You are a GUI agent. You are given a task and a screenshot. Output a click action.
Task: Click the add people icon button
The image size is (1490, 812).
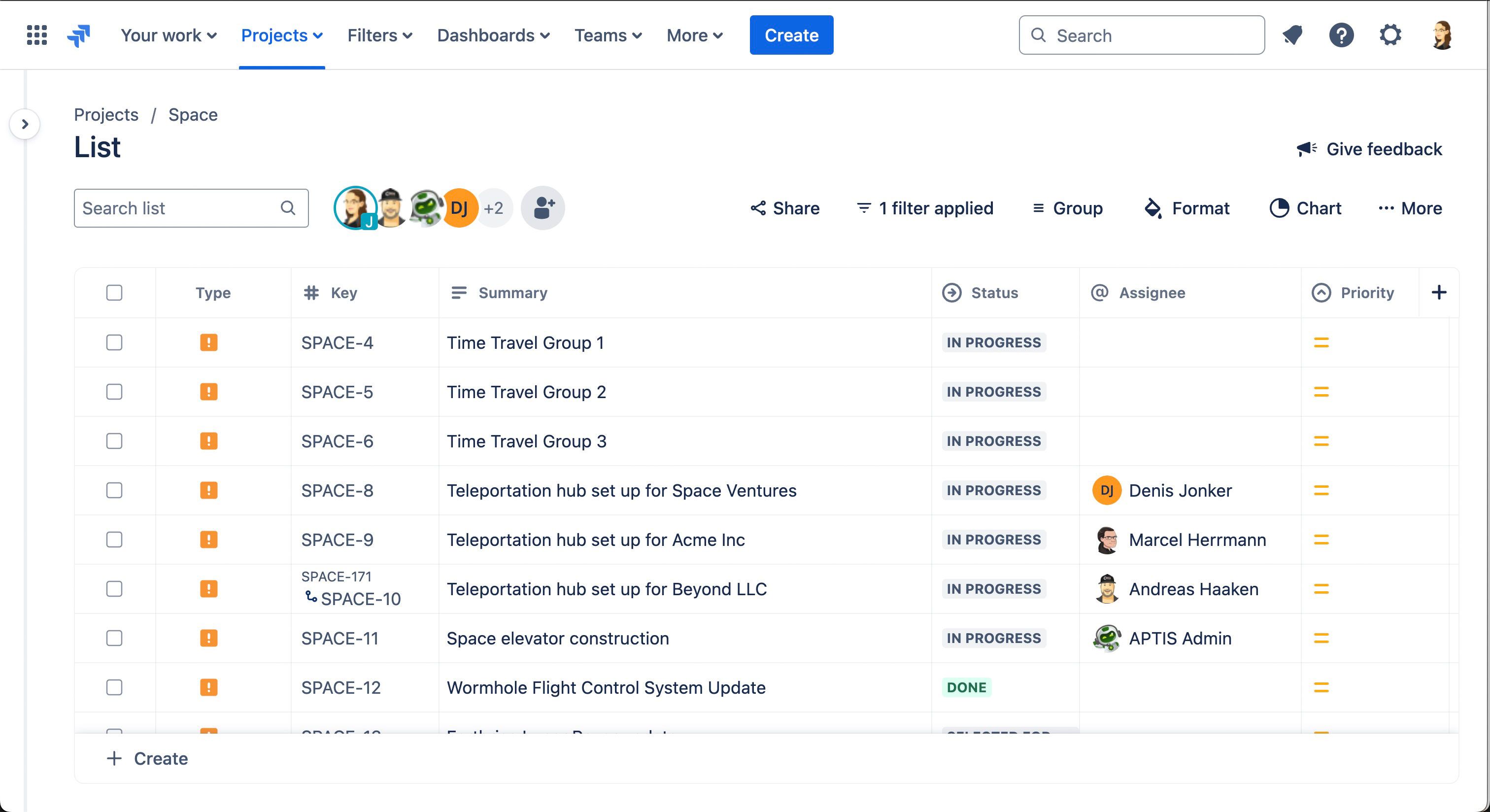(542, 208)
